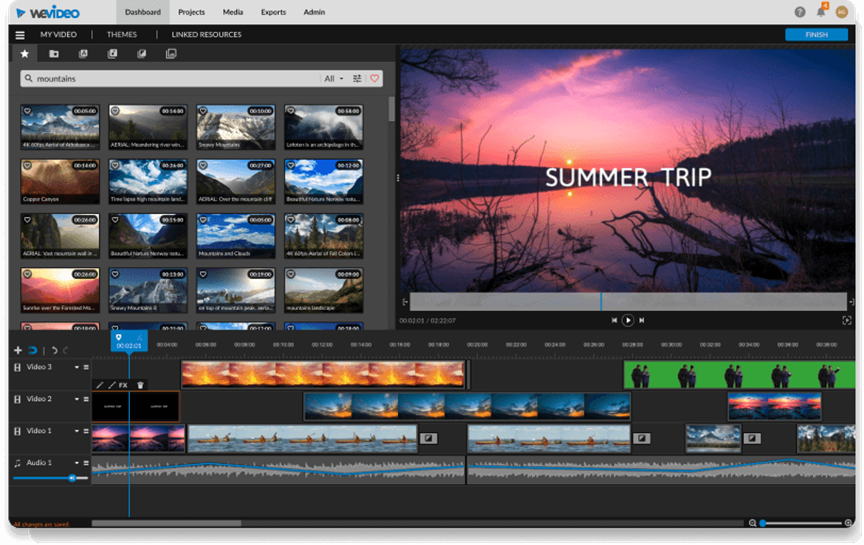This screenshot has height=545, width=864.
Task: Click the Audio 1 volume slider handle
Action: pos(72,478)
